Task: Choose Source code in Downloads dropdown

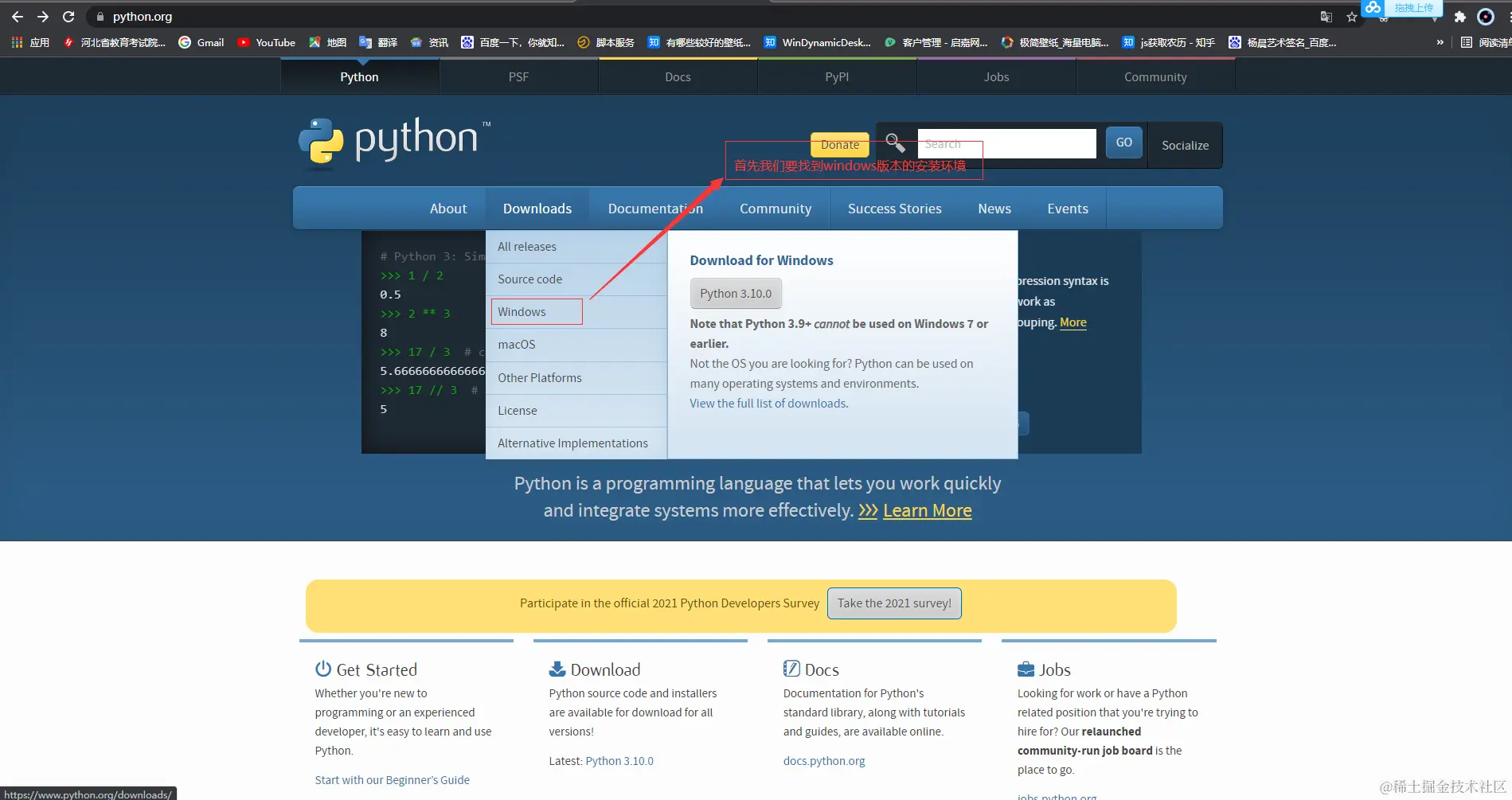Action: point(576,279)
